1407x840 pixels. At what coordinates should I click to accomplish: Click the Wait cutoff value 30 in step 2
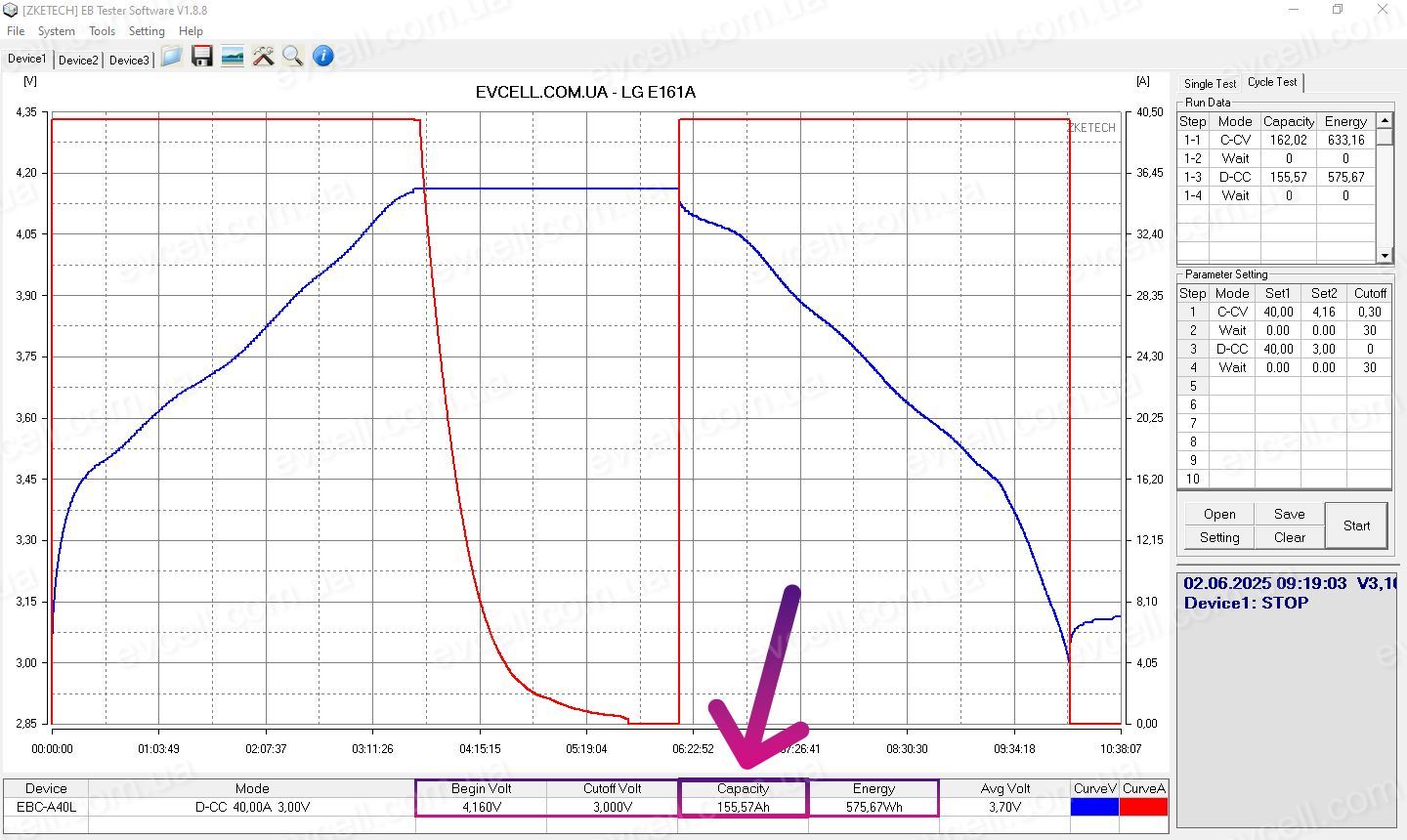tap(1369, 330)
